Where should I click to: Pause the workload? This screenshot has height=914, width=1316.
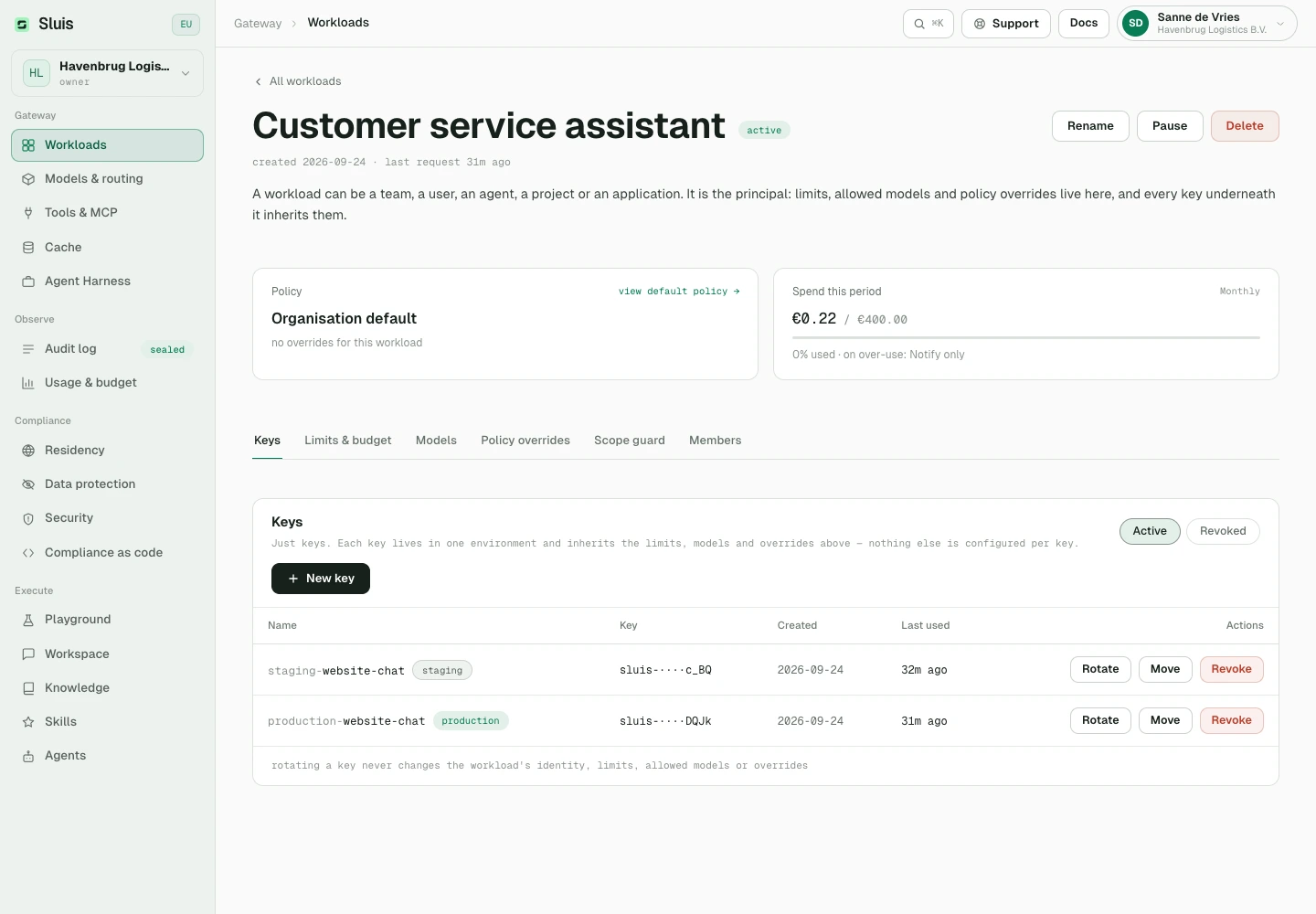(x=1170, y=126)
